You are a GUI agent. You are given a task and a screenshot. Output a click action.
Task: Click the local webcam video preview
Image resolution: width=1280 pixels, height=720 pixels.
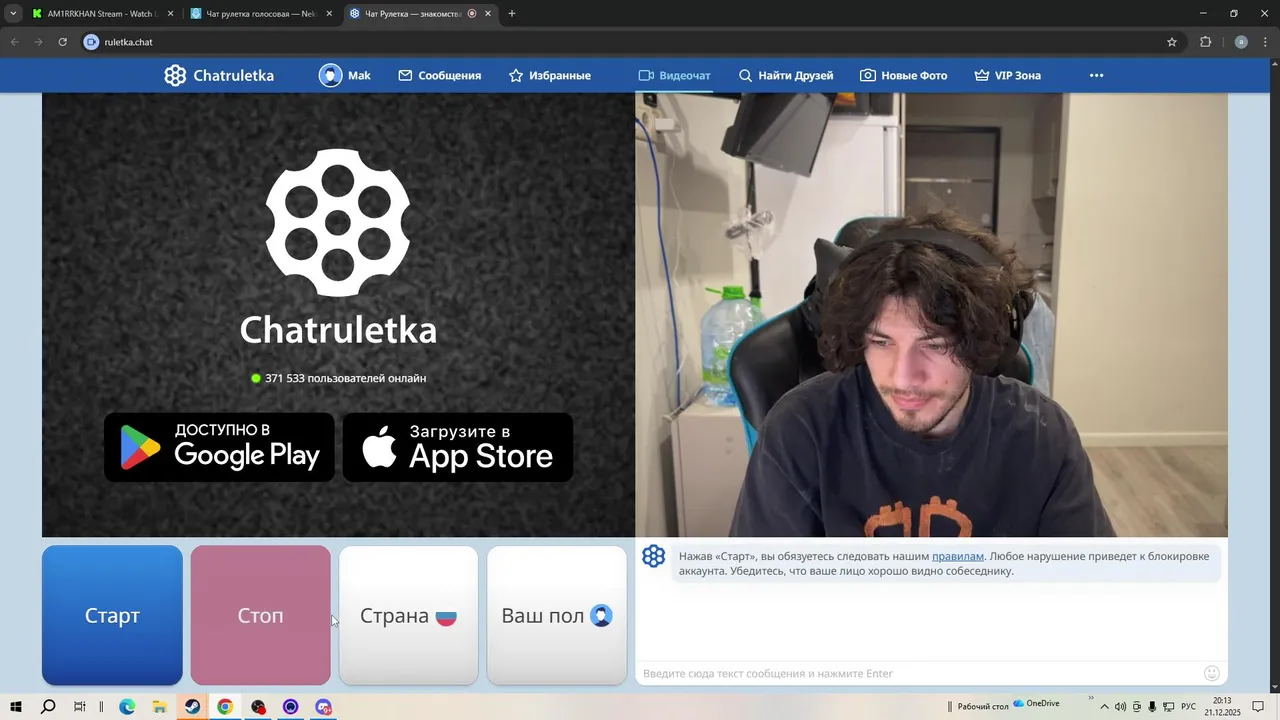coord(931,315)
